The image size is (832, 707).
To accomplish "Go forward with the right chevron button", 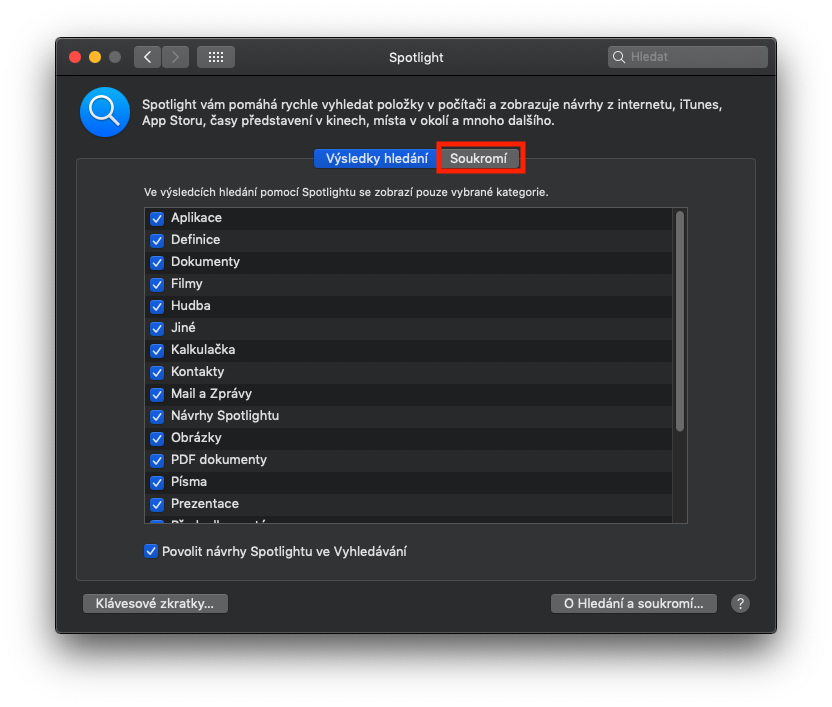I will pyautogui.click(x=176, y=57).
